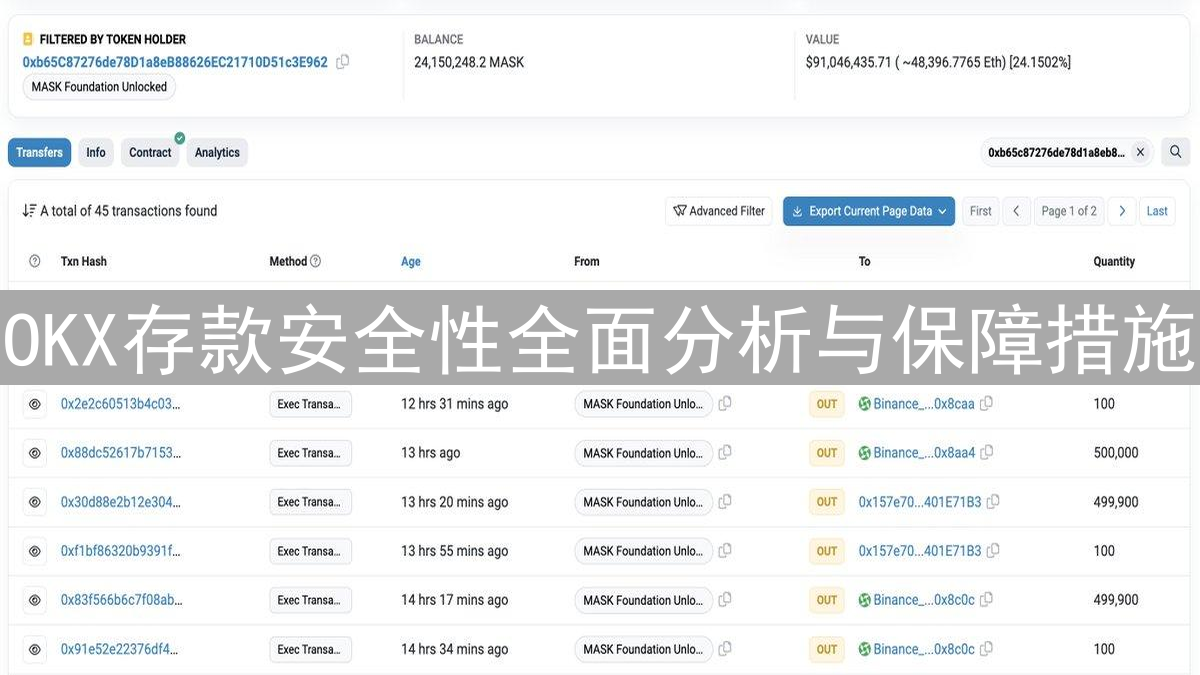Switch to the Analytics tab

(217, 153)
